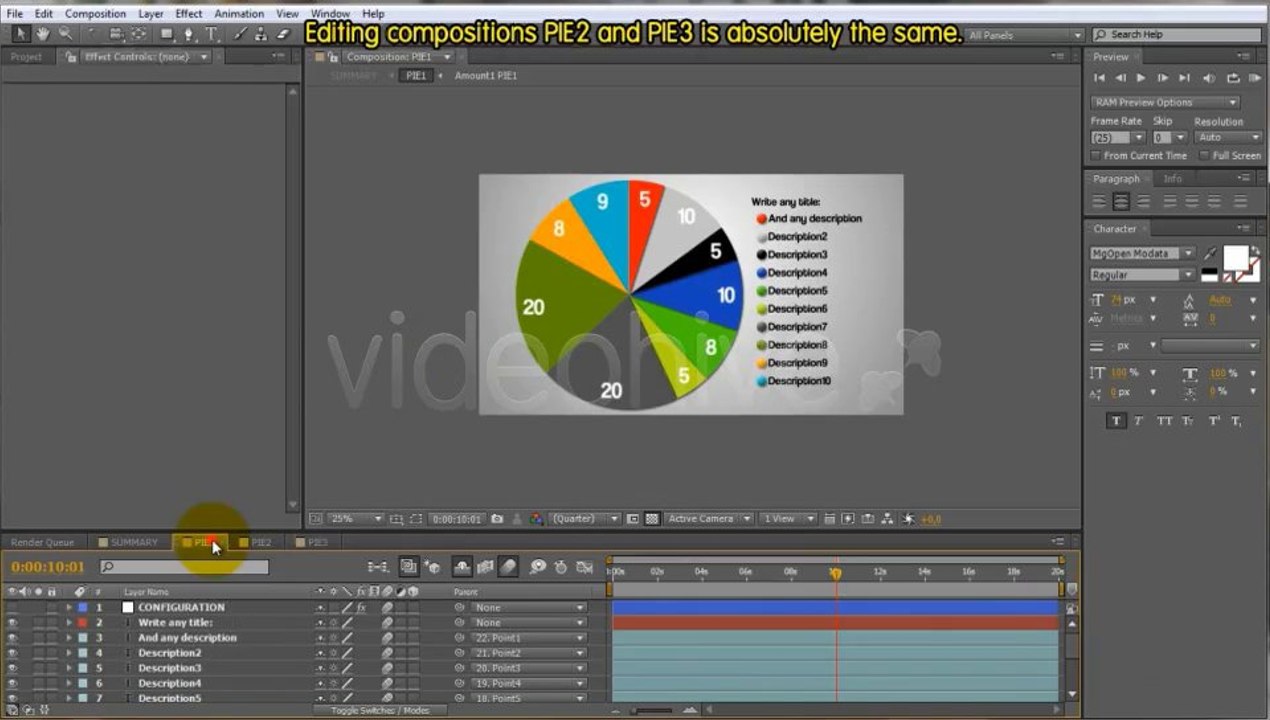This screenshot has height=720, width=1270.
Task: Open parent dropdown showing 22. Point1
Action: [x=529, y=638]
